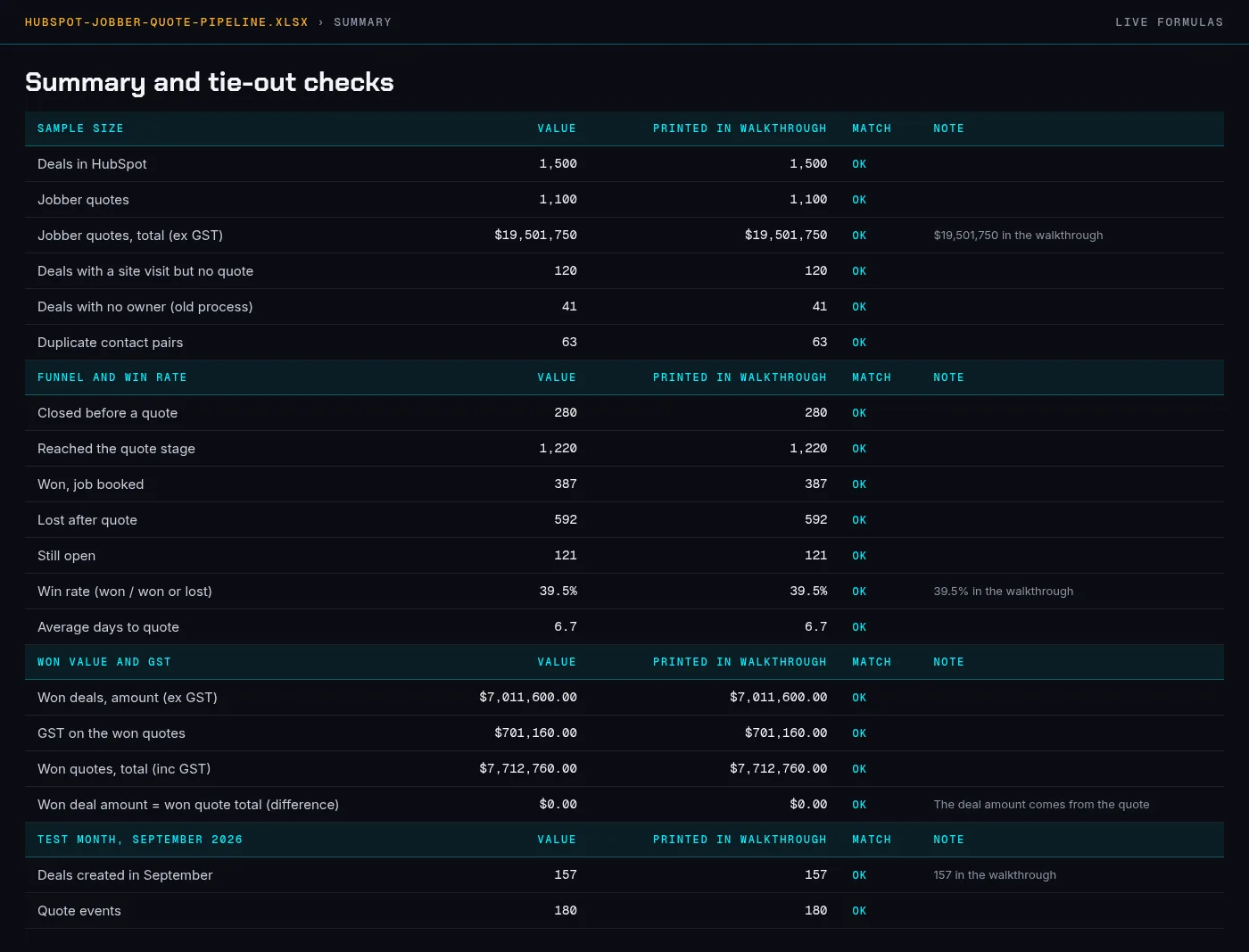Open the hubspot-jobber-quote-pipeline.xlsx breadcrumb link
This screenshot has width=1249, height=952.
167,22
